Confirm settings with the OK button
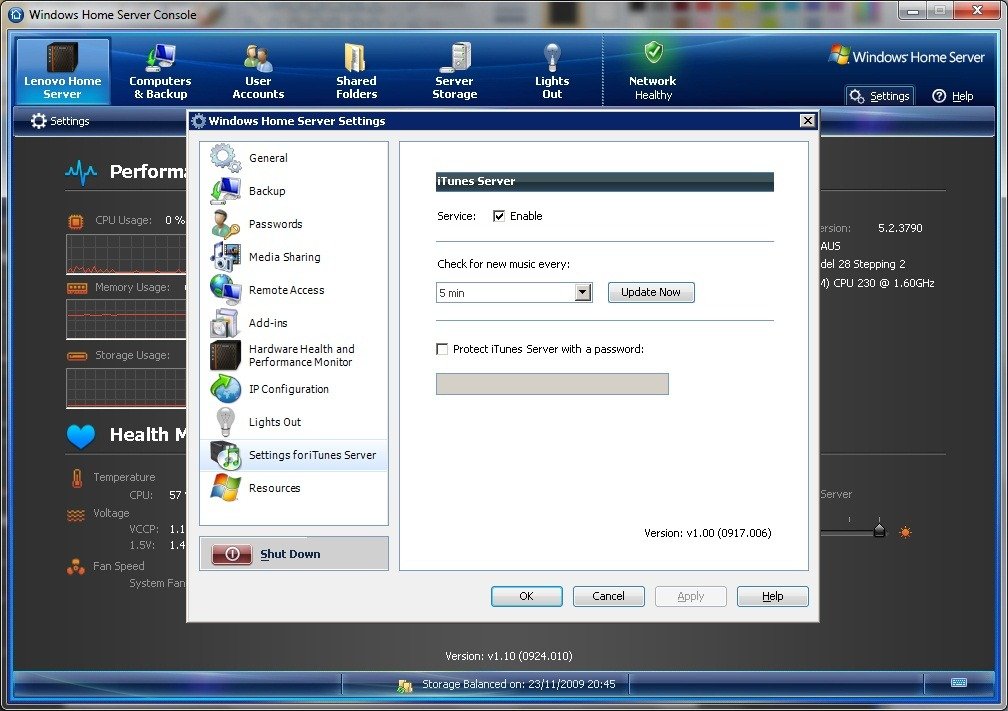The image size is (1008, 711). coord(526,596)
